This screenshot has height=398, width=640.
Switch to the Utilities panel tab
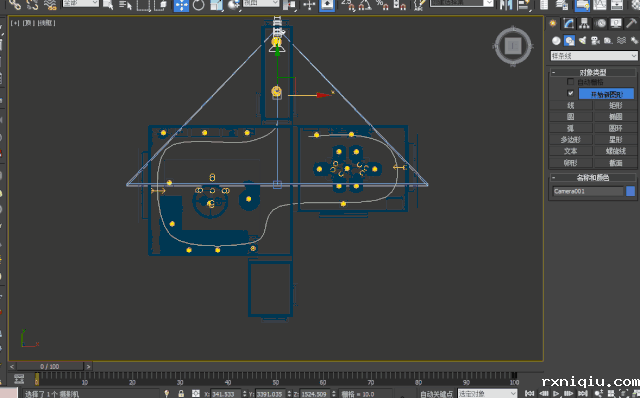[x=631, y=23]
